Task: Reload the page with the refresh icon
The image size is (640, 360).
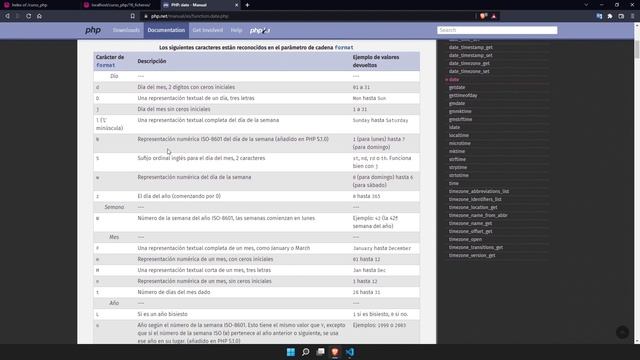Action: 29,16
